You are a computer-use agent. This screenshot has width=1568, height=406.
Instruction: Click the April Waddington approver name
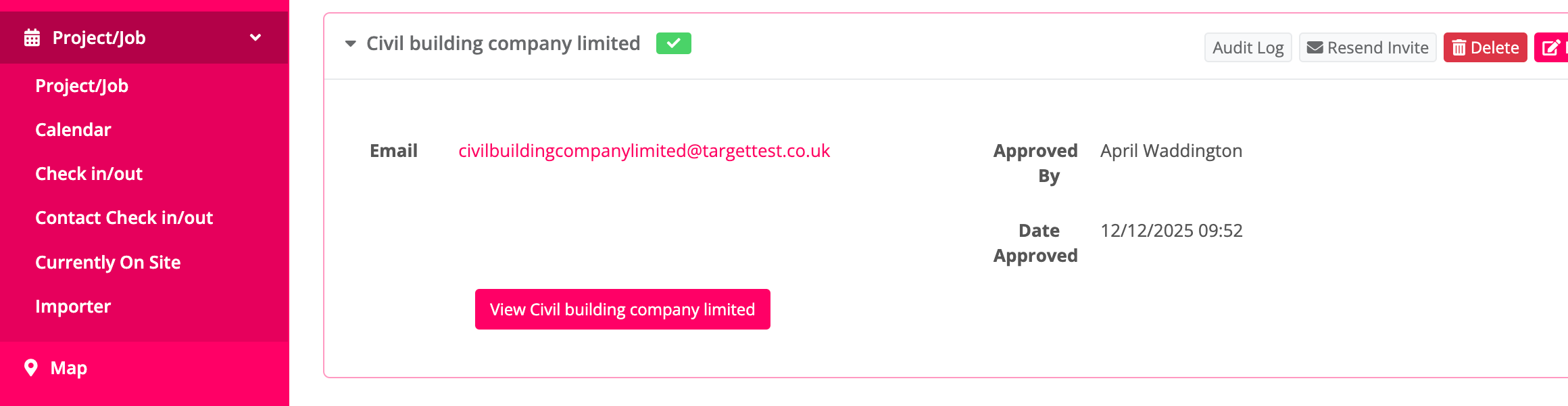point(1171,151)
